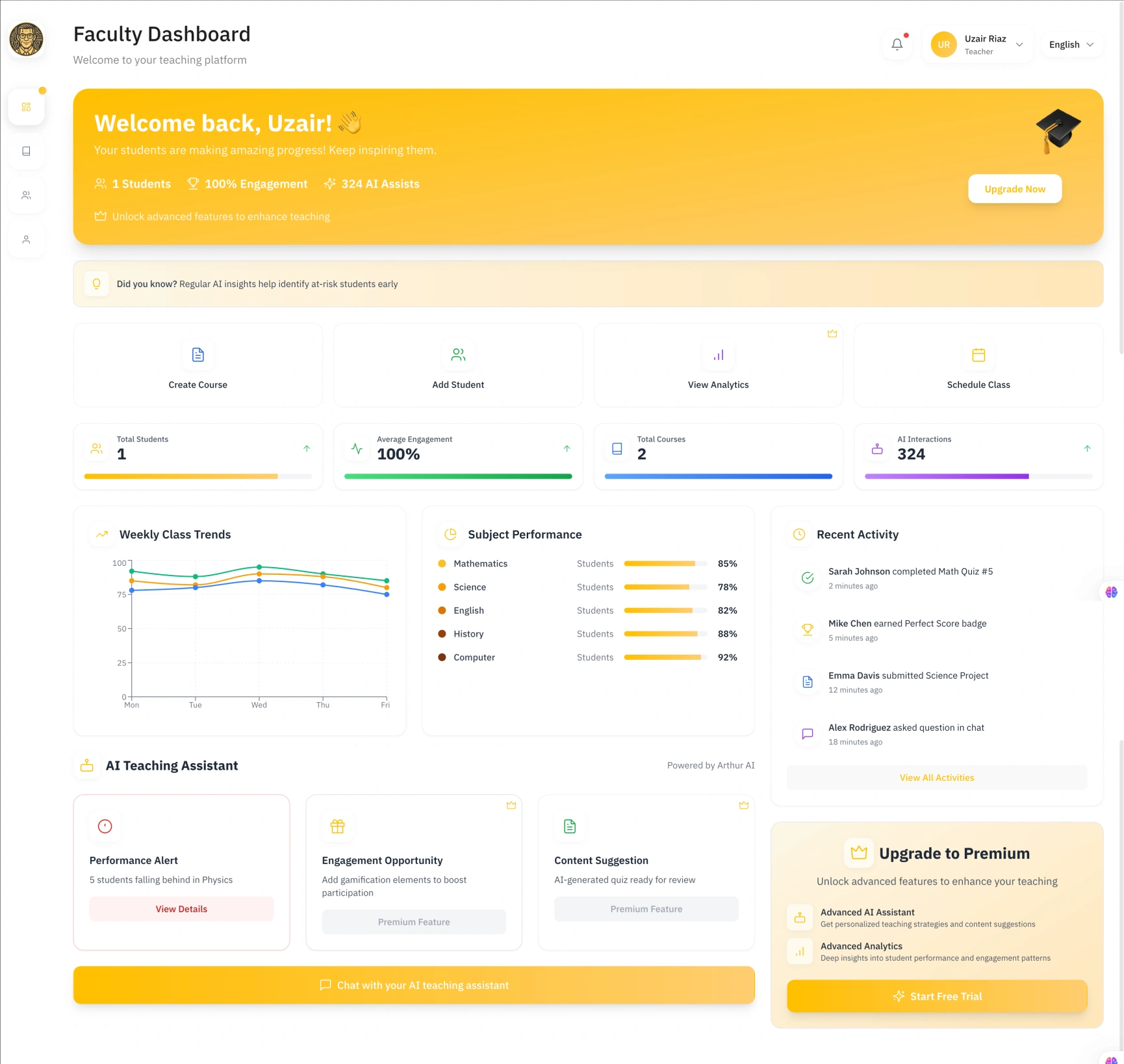
Task: Click the Computer performance progress bar
Action: click(x=665, y=657)
